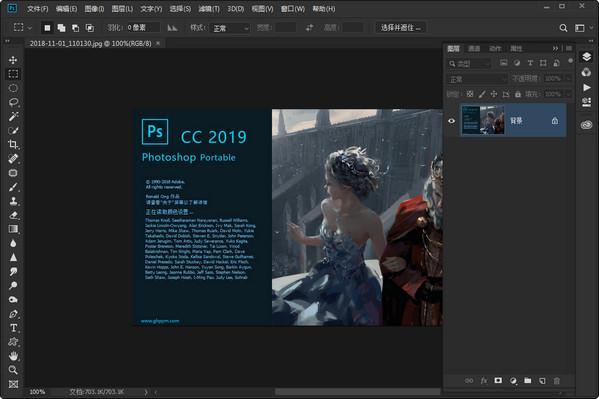Click the 选择并遮住 button

coord(401,28)
